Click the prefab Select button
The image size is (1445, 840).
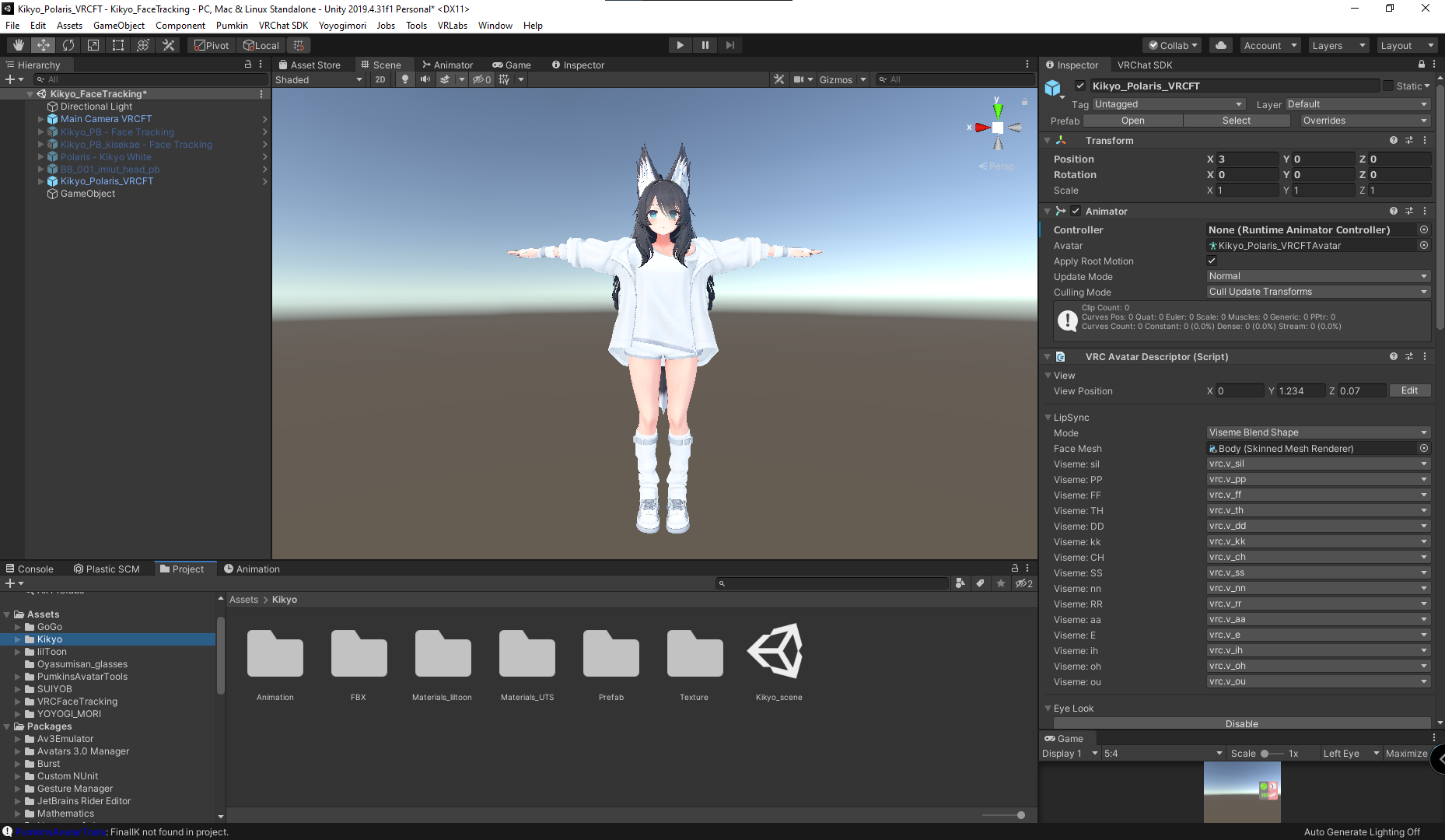click(x=1236, y=121)
